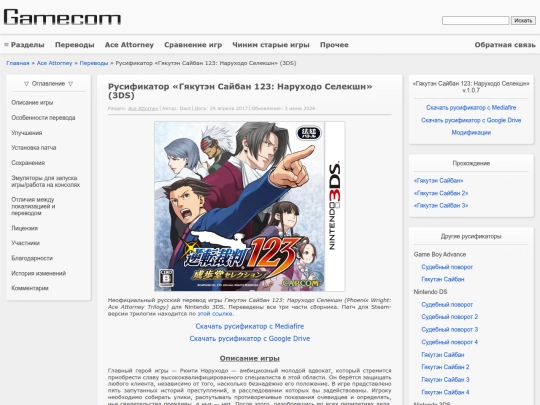Jump to Лицензия section
Image resolution: width=540 pixels, height=405 pixels.
pos(24,228)
